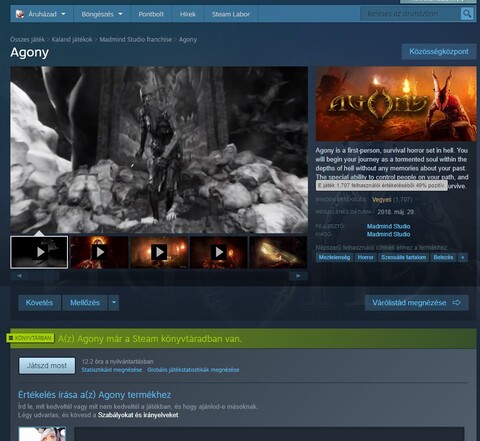480x441 pixels.
Task: Click the Agony breadcrumb link
Action: [188, 39]
